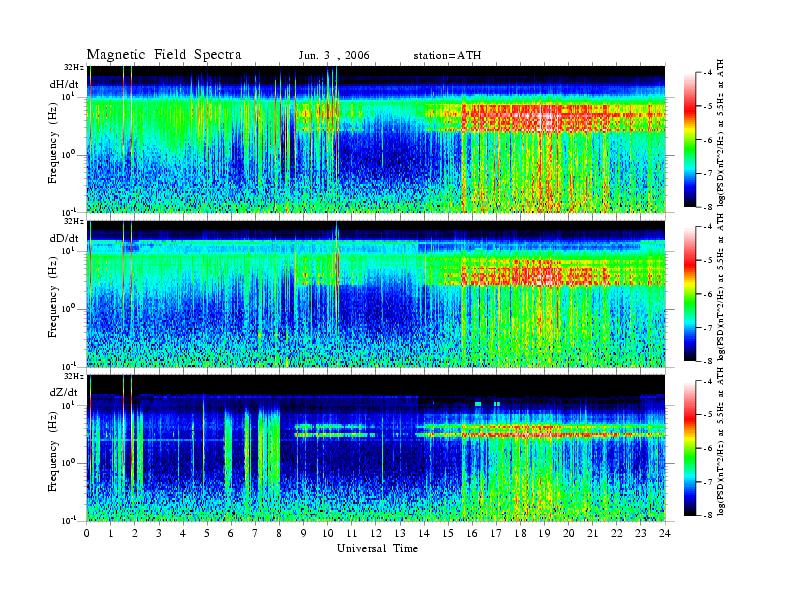792x612 pixels.
Task: Click the dZ/dt spectrogram plot
Action: click(376, 448)
